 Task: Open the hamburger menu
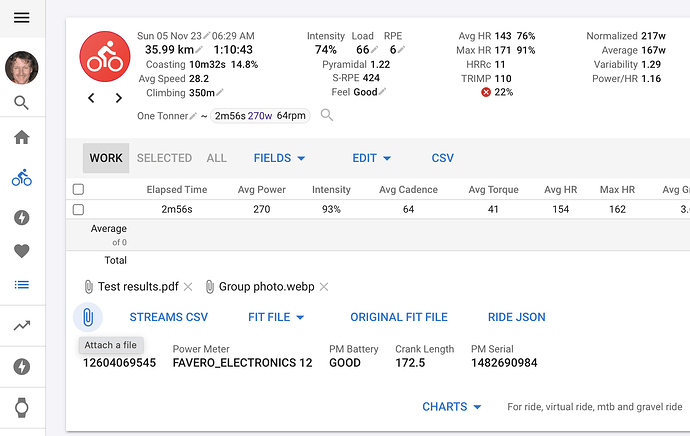click(x=22, y=18)
